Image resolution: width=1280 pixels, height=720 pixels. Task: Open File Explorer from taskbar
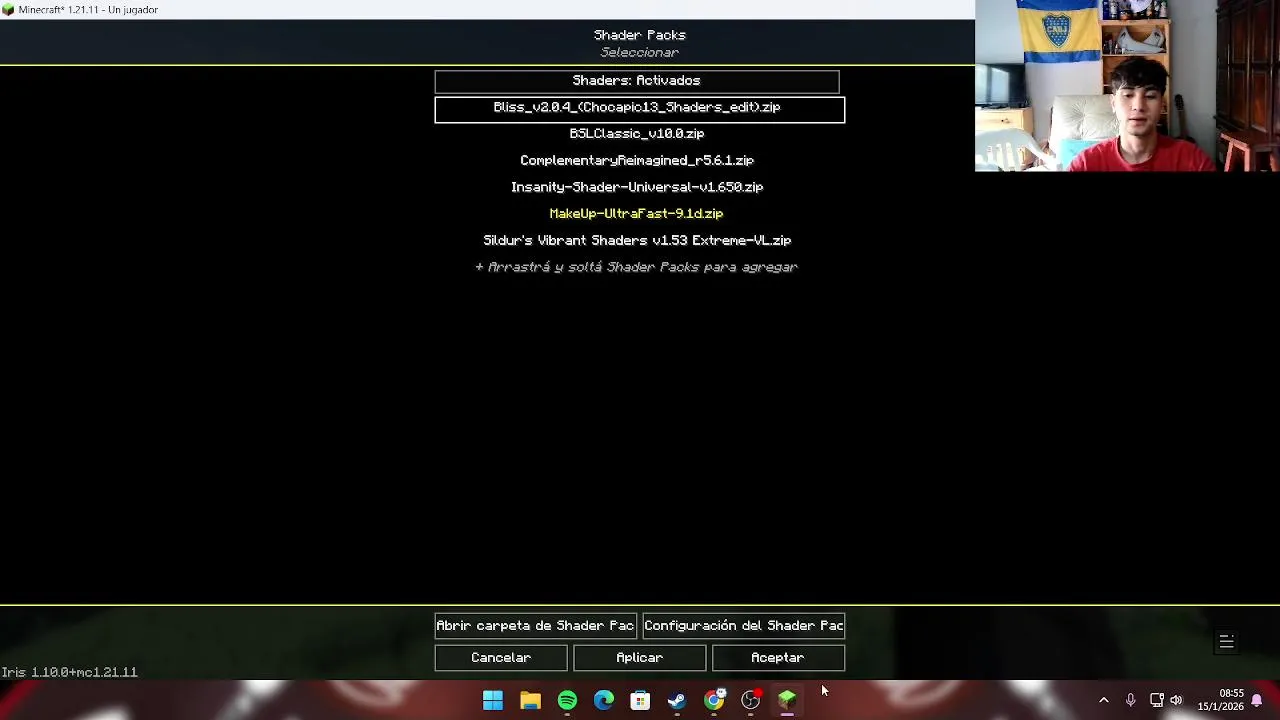click(530, 701)
